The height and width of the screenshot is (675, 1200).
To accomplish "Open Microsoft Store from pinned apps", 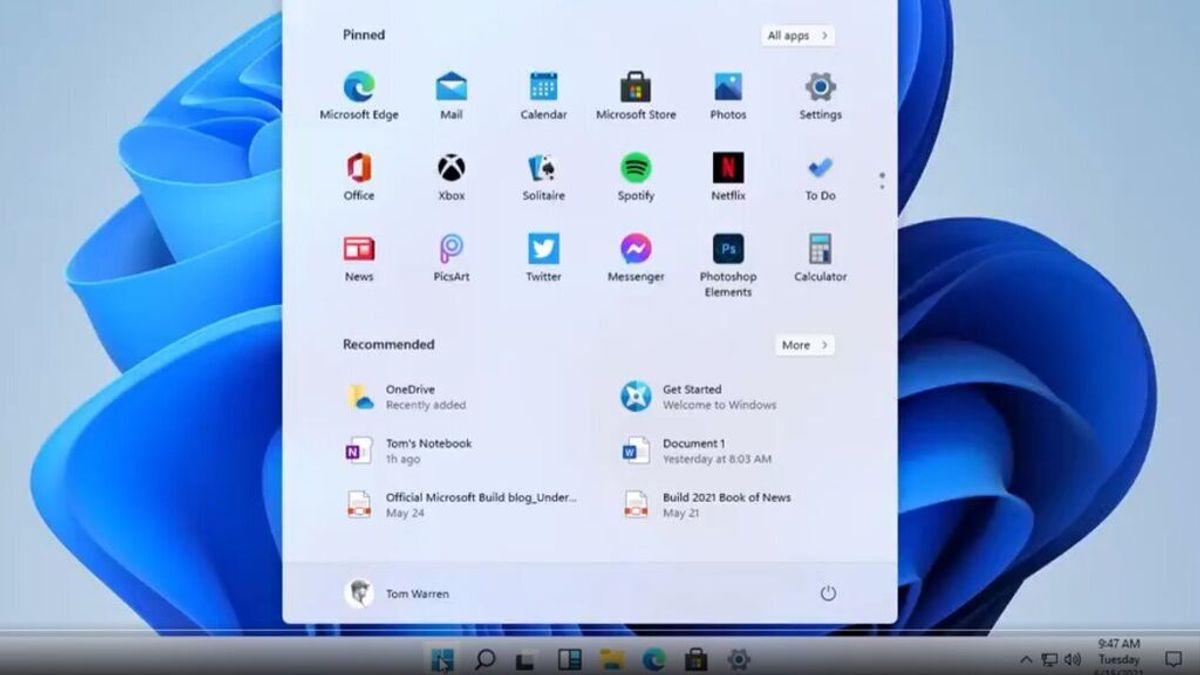I will click(x=636, y=96).
